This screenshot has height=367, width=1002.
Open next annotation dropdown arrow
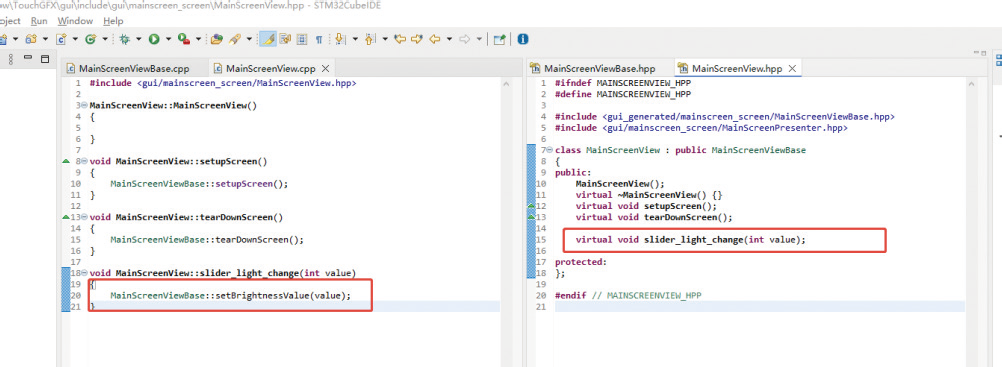pyautogui.click(x=355, y=39)
